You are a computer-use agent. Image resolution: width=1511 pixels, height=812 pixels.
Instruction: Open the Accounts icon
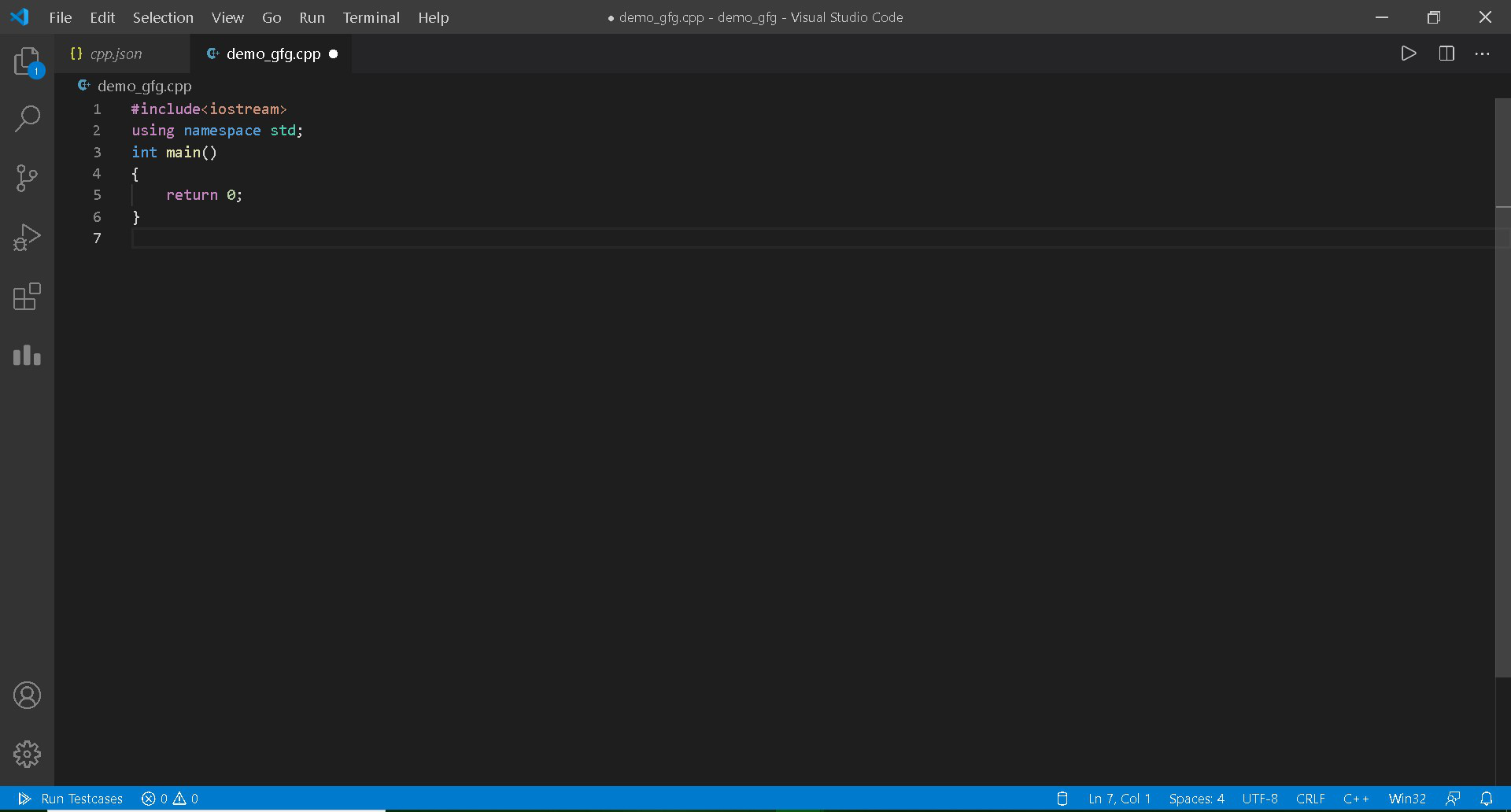pos(27,696)
